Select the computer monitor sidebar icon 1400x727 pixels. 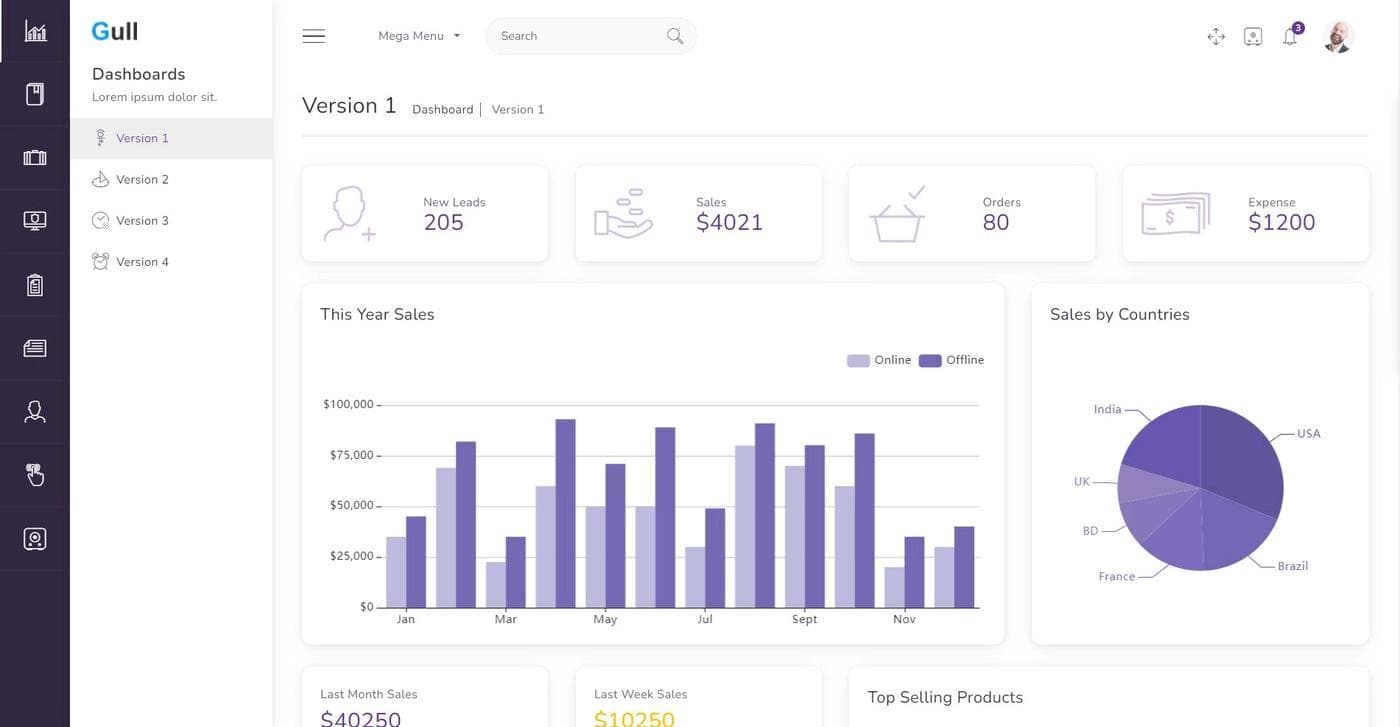click(35, 221)
